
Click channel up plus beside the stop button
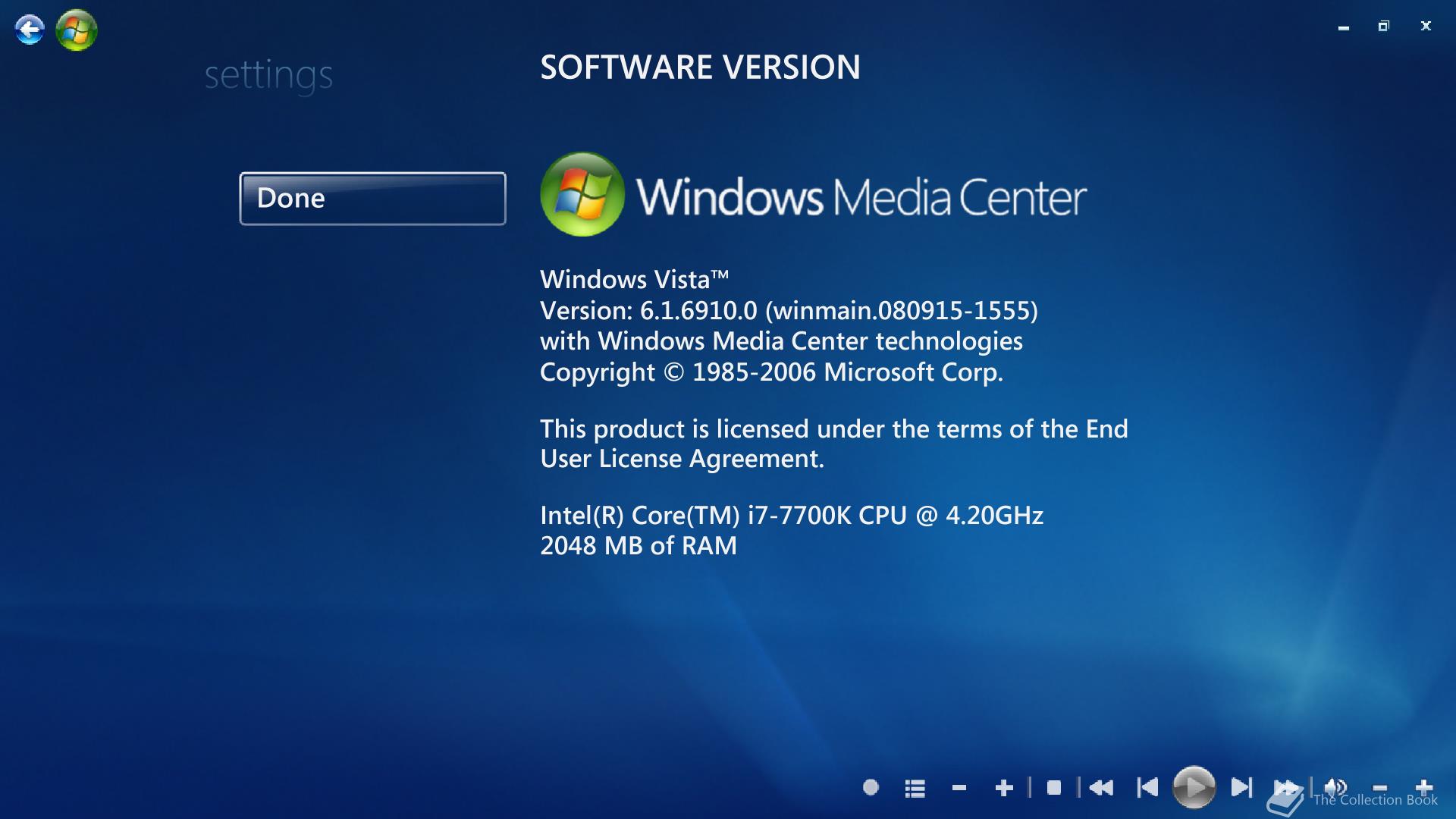pos(1004,789)
